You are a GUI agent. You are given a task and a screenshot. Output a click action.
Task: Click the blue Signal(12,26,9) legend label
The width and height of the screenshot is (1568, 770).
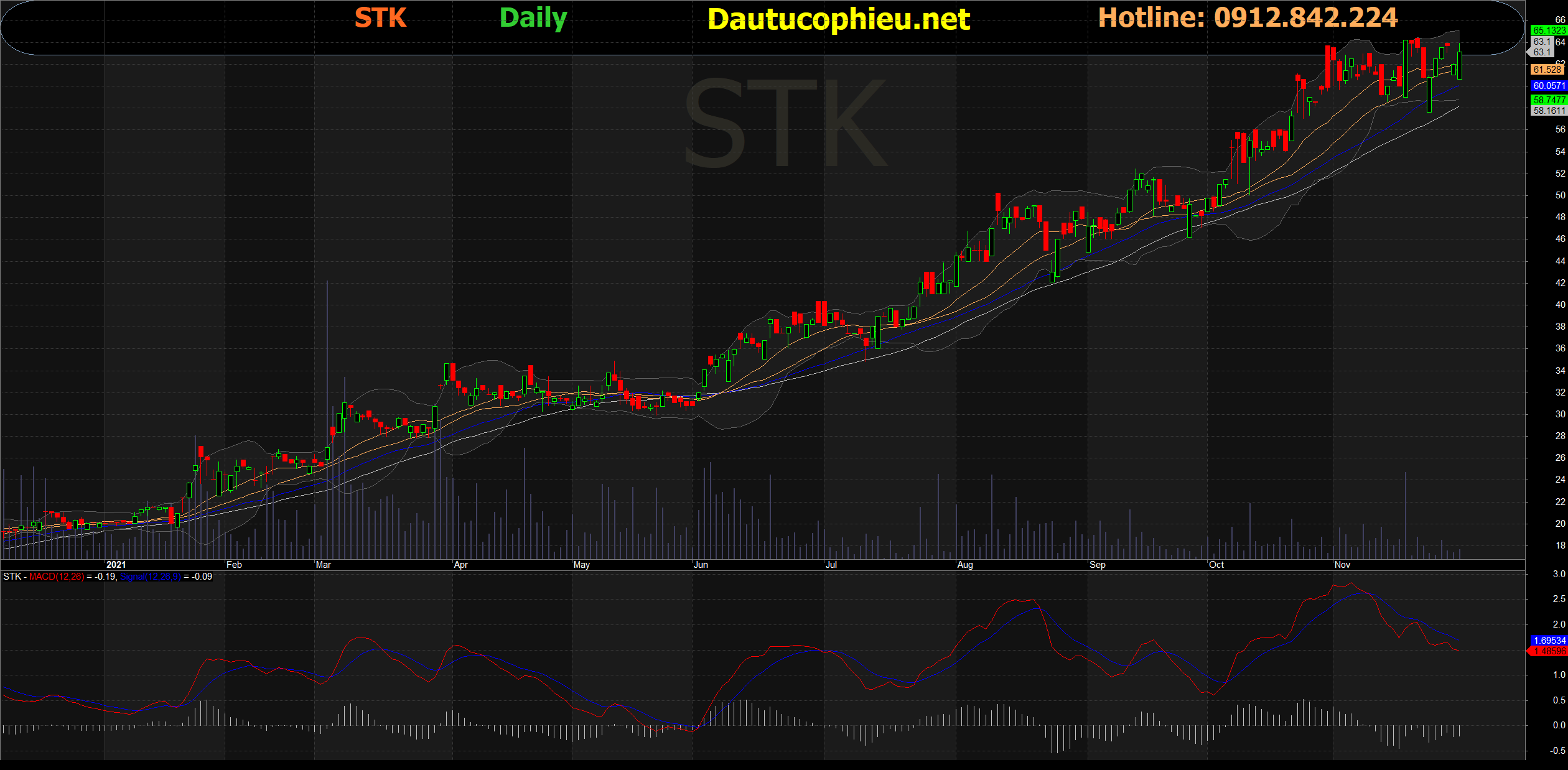tap(150, 577)
